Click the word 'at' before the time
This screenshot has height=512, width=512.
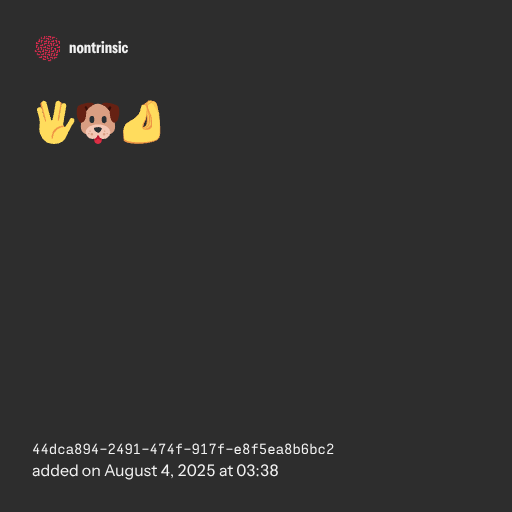pos(226,472)
